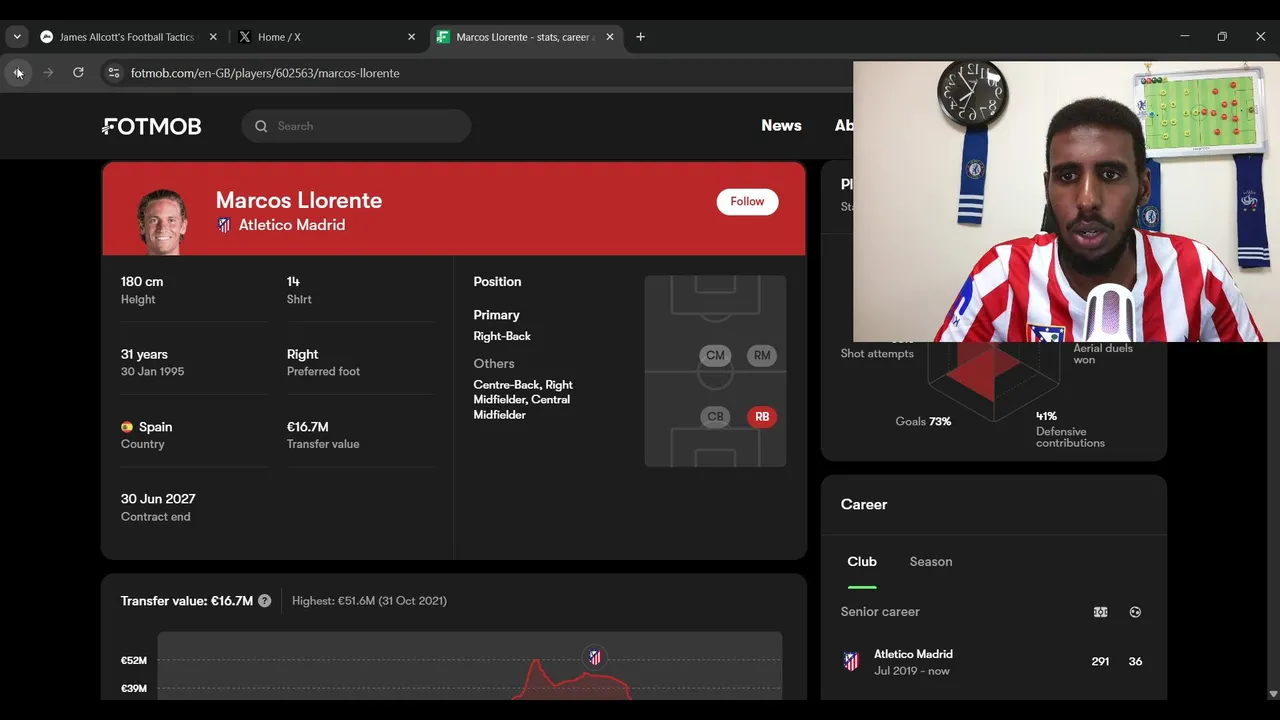Minimize the browser window
Viewport: 1280px width, 720px height.
1185,37
